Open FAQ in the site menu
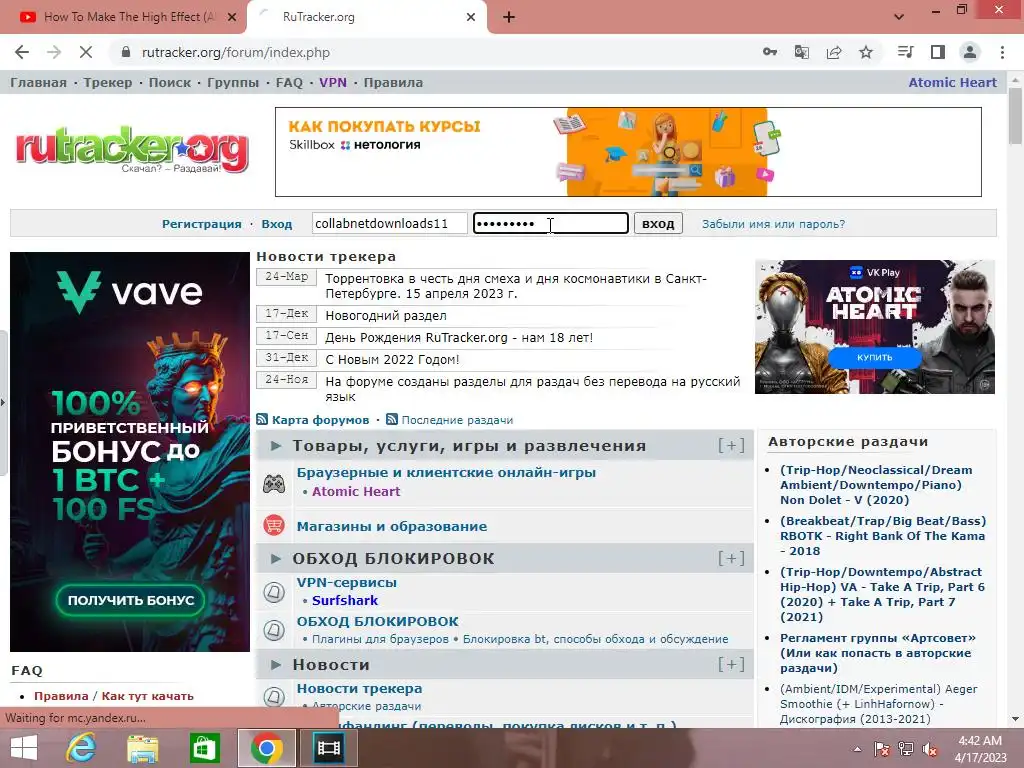 [289, 83]
